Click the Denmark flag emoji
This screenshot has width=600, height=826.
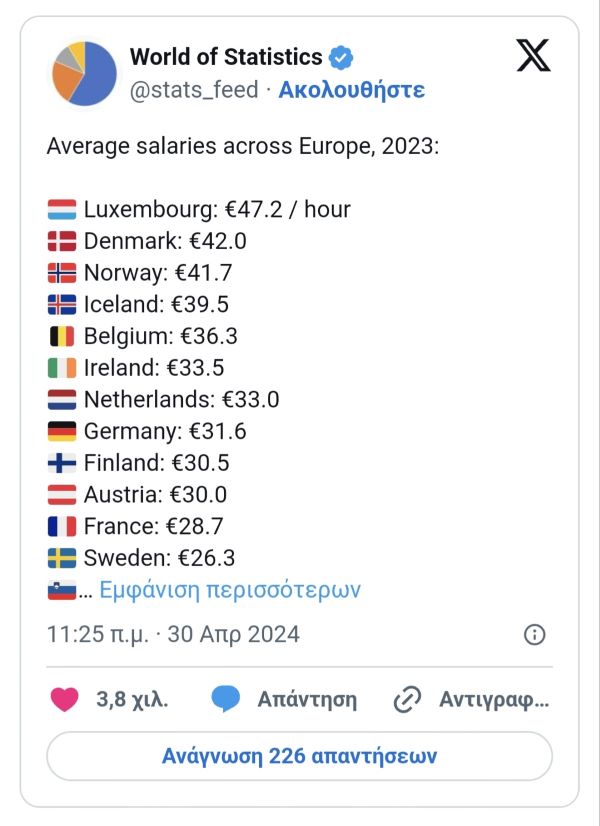(x=61, y=241)
